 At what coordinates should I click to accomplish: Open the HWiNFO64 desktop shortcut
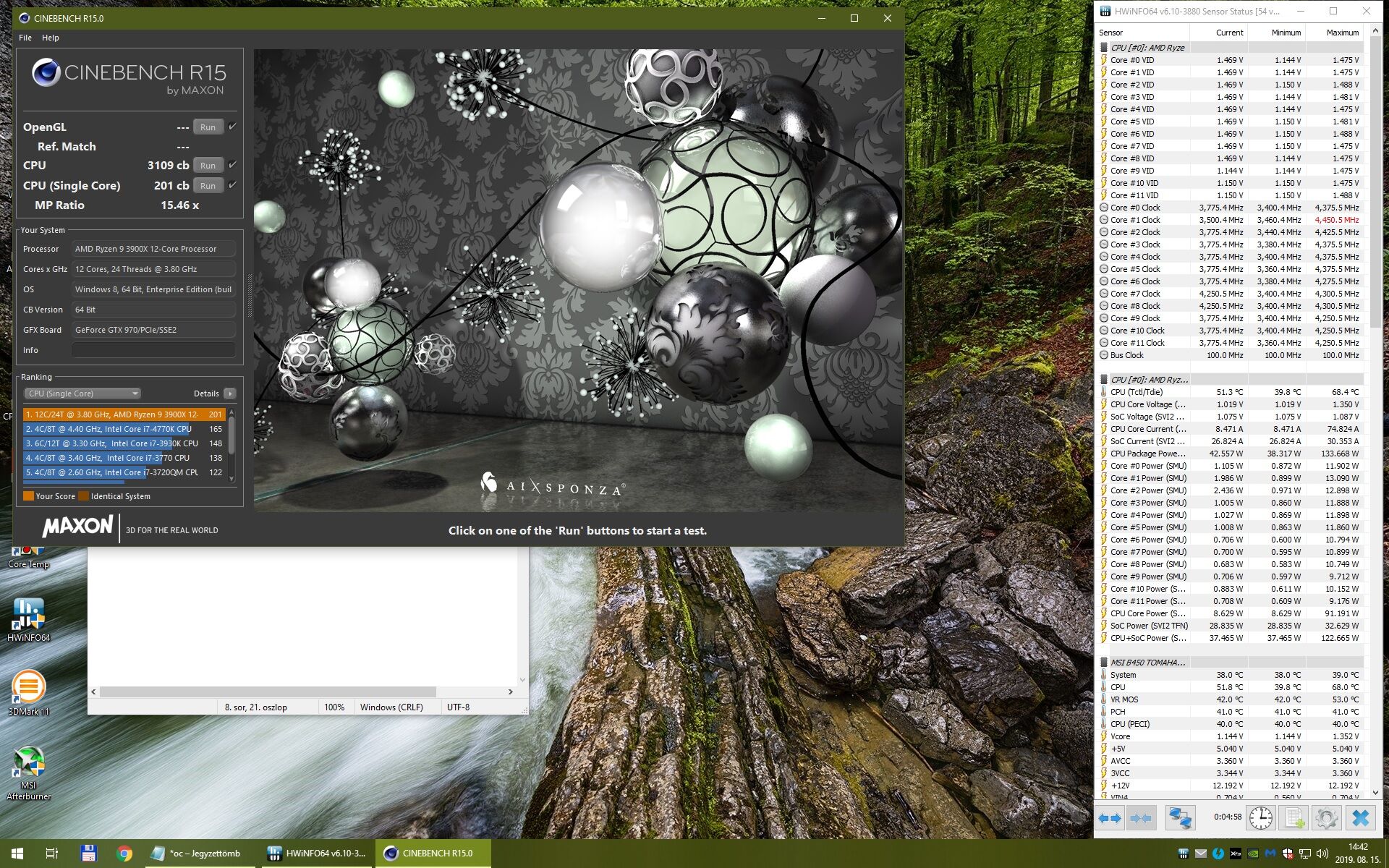coord(28,620)
